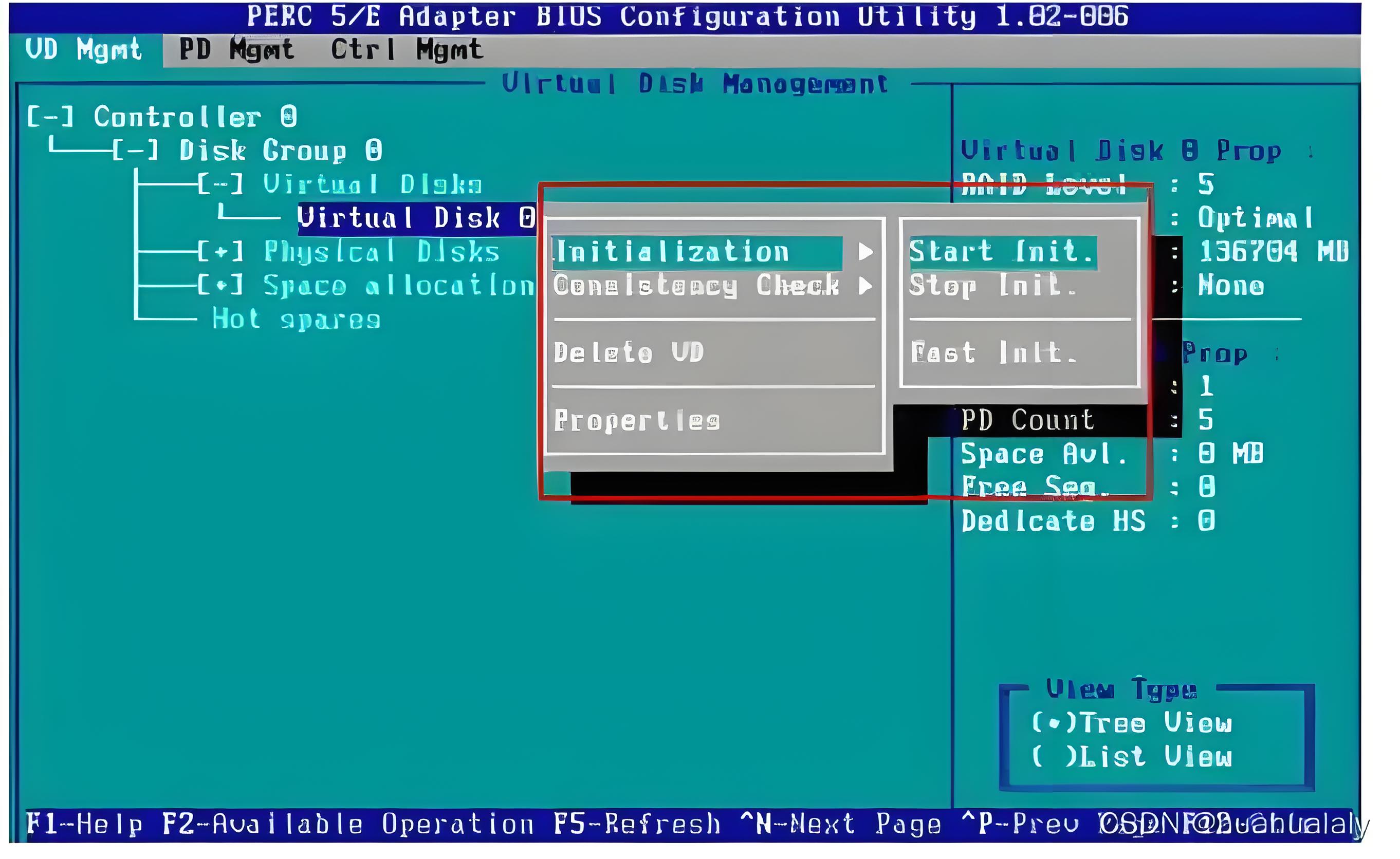This screenshot has height=859, width=1400.
Task: Open Properties from the context menu
Action: pos(637,421)
